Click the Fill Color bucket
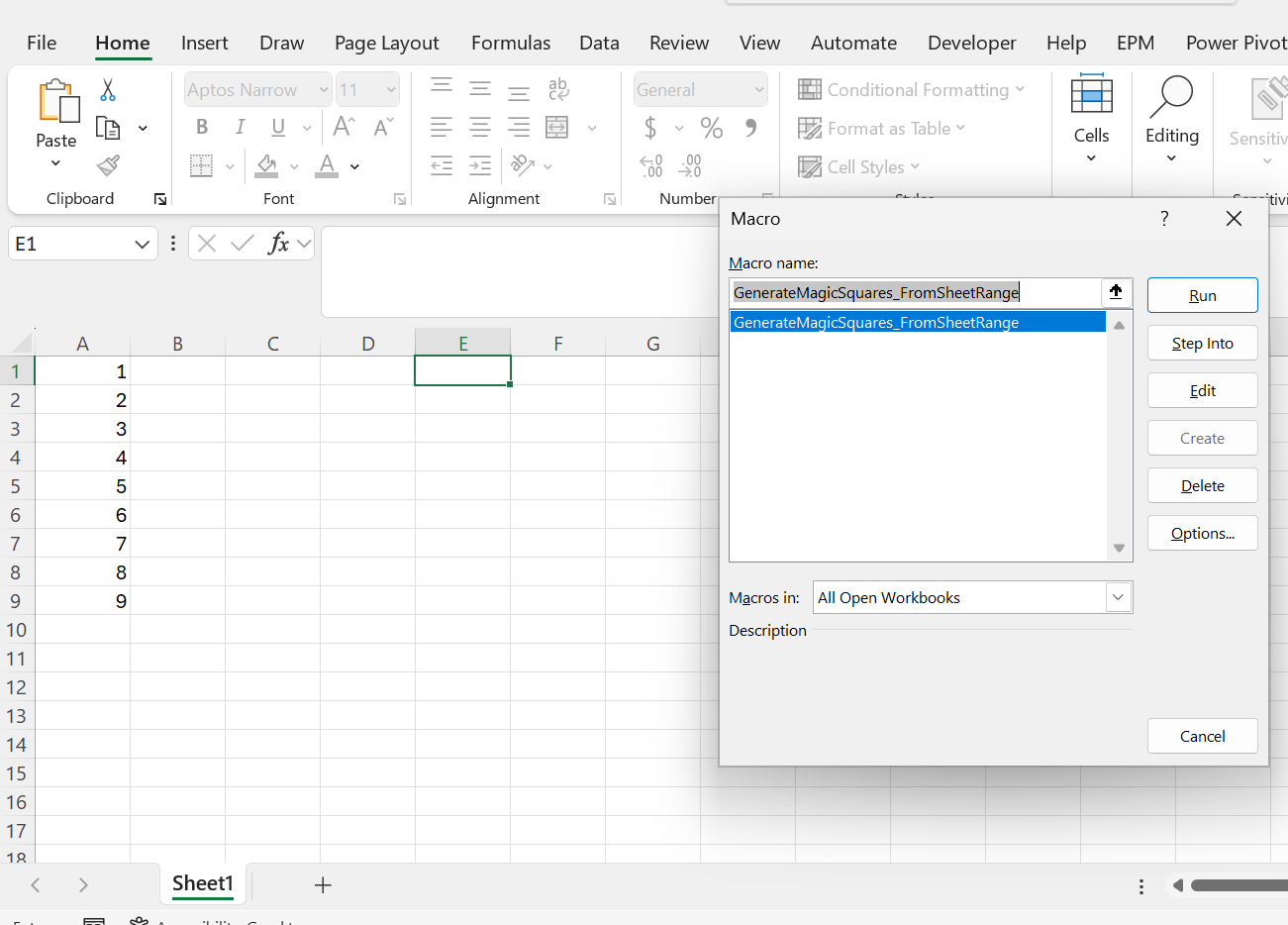The width and height of the screenshot is (1288, 925). pos(266,165)
